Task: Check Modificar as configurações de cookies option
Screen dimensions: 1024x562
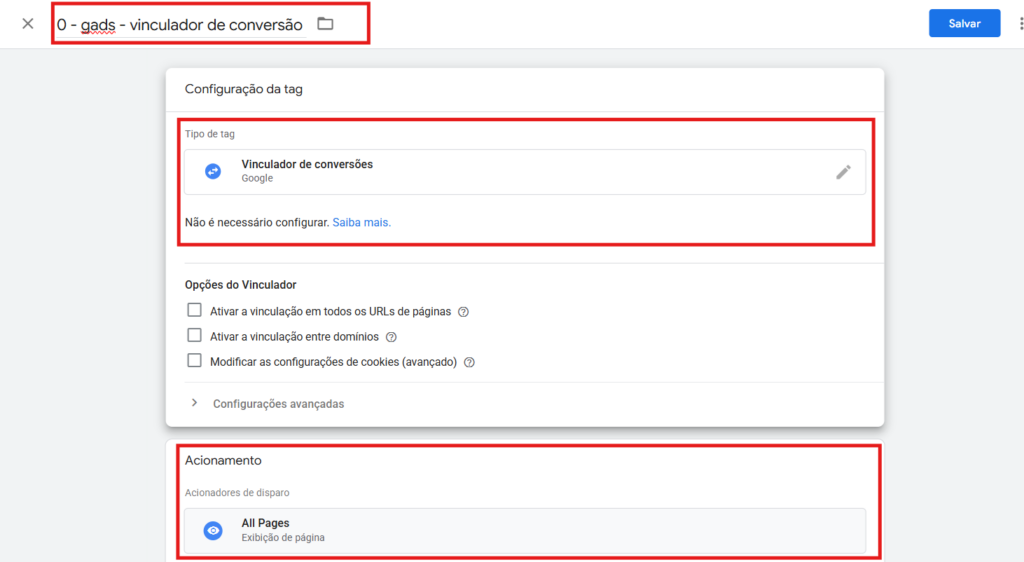Action: [194, 360]
